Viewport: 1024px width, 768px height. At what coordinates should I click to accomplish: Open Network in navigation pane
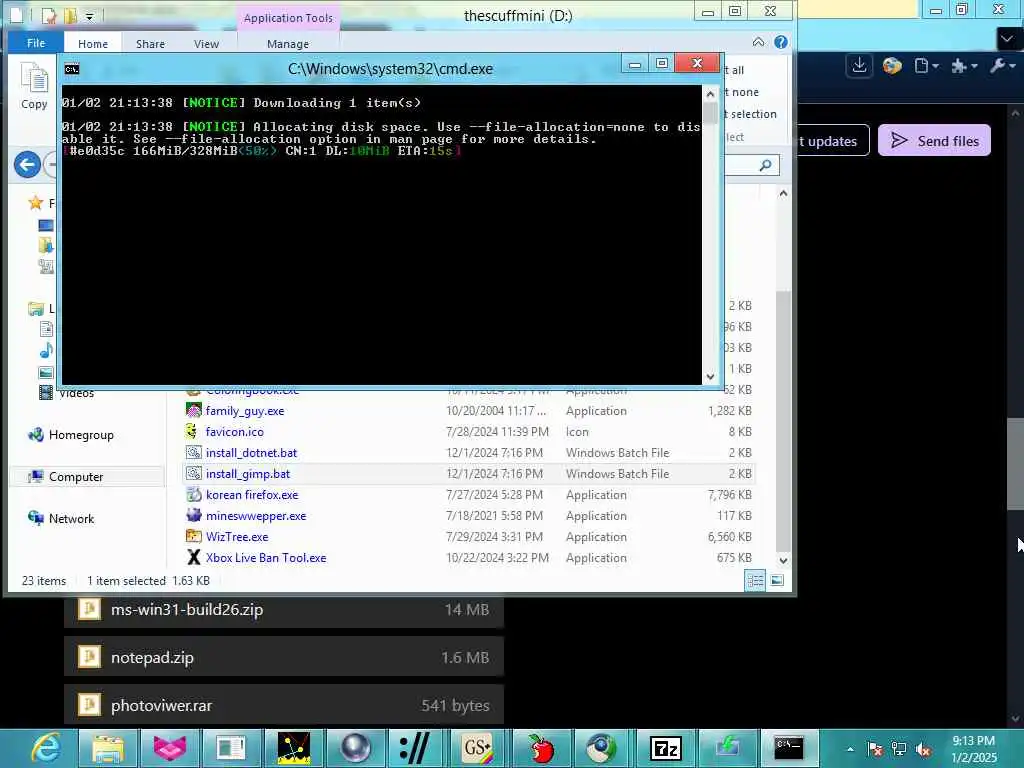click(x=71, y=519)
